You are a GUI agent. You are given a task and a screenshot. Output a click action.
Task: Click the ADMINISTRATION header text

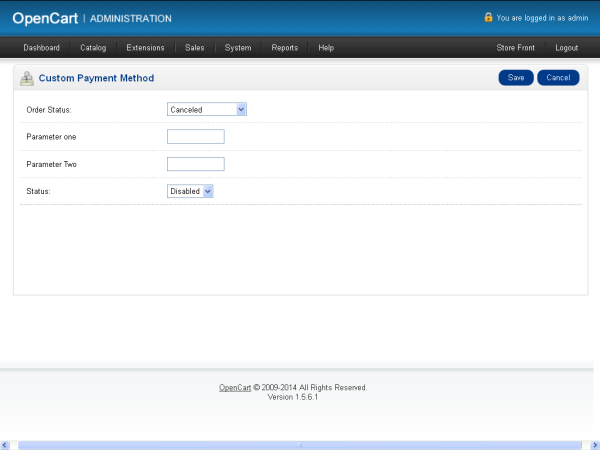(130, 19)
